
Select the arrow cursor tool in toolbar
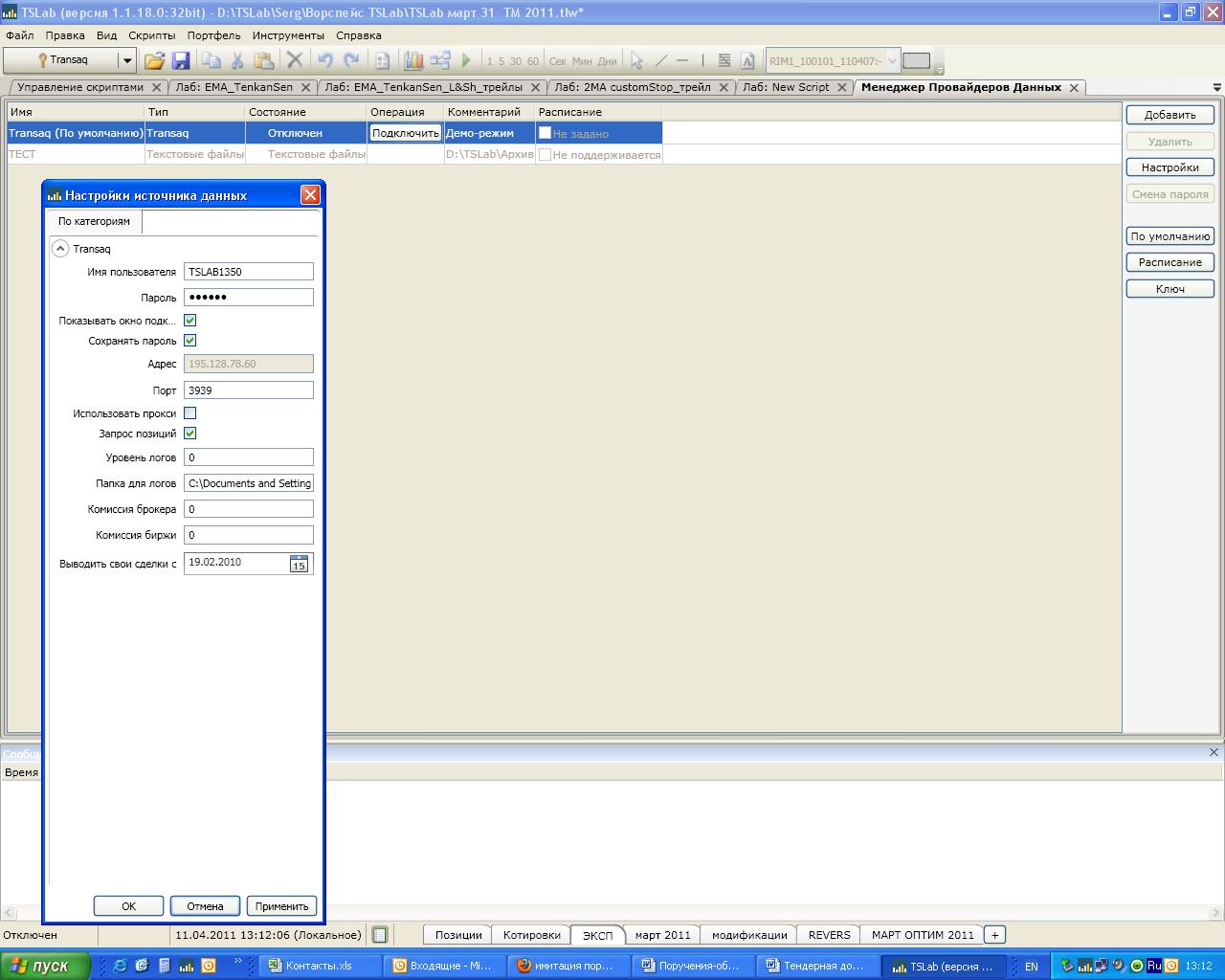pos(636,60)
